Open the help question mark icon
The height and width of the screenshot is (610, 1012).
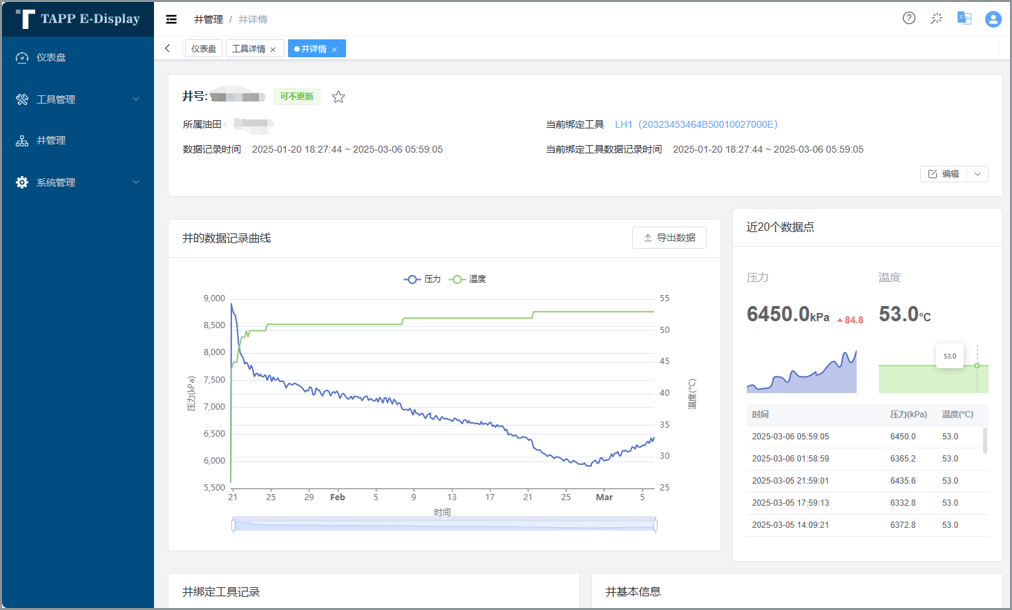click(909, 18)
